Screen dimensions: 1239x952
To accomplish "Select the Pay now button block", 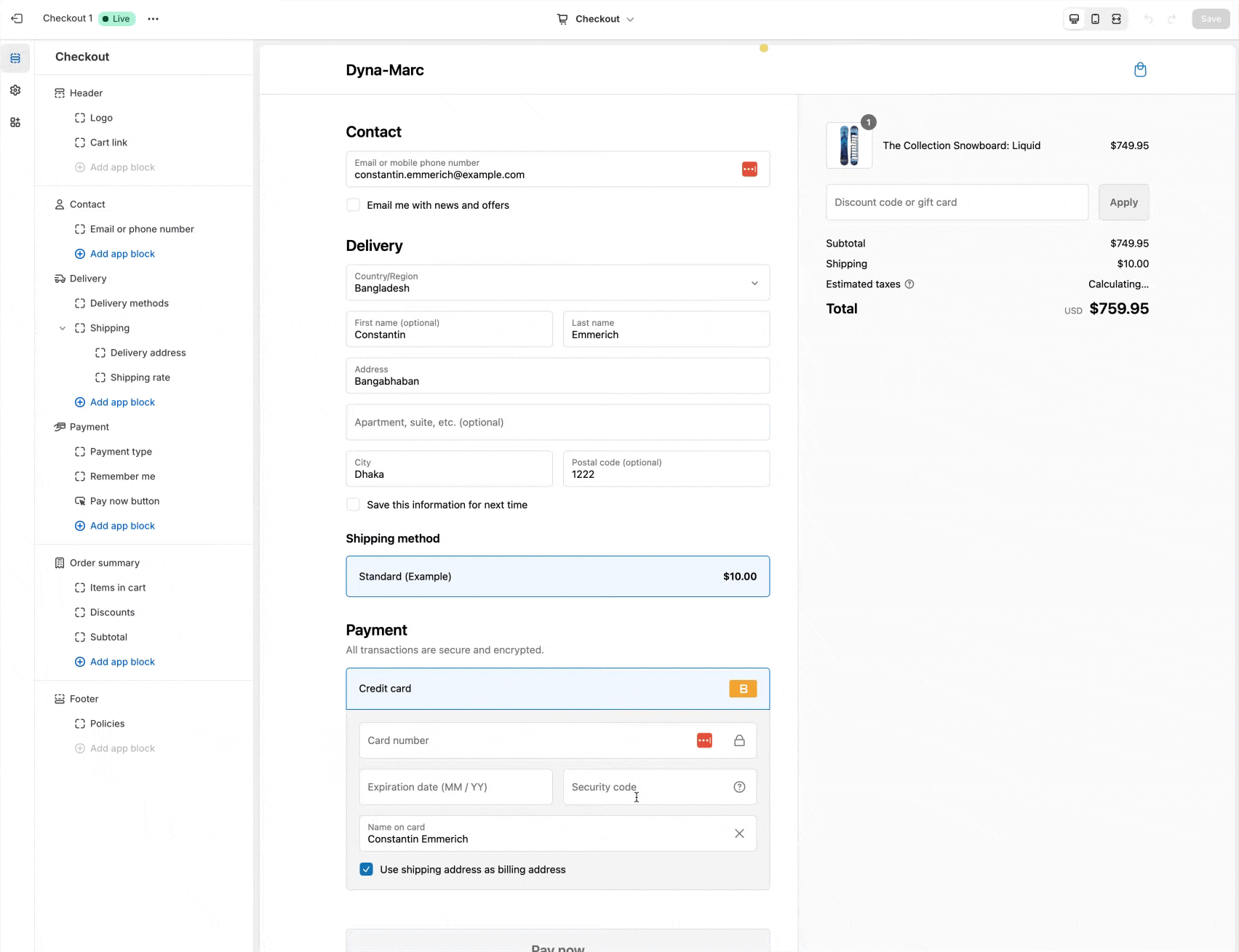I will point(124,501).
